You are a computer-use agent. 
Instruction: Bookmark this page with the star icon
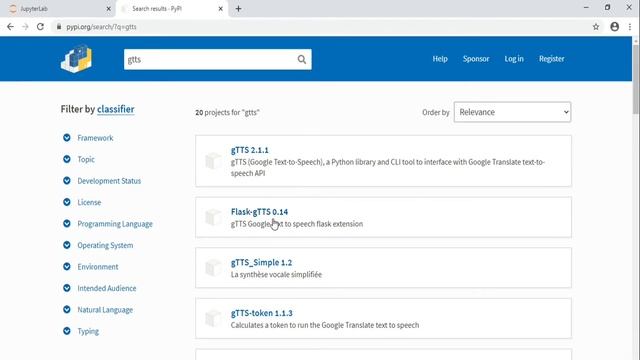[596, 27]
